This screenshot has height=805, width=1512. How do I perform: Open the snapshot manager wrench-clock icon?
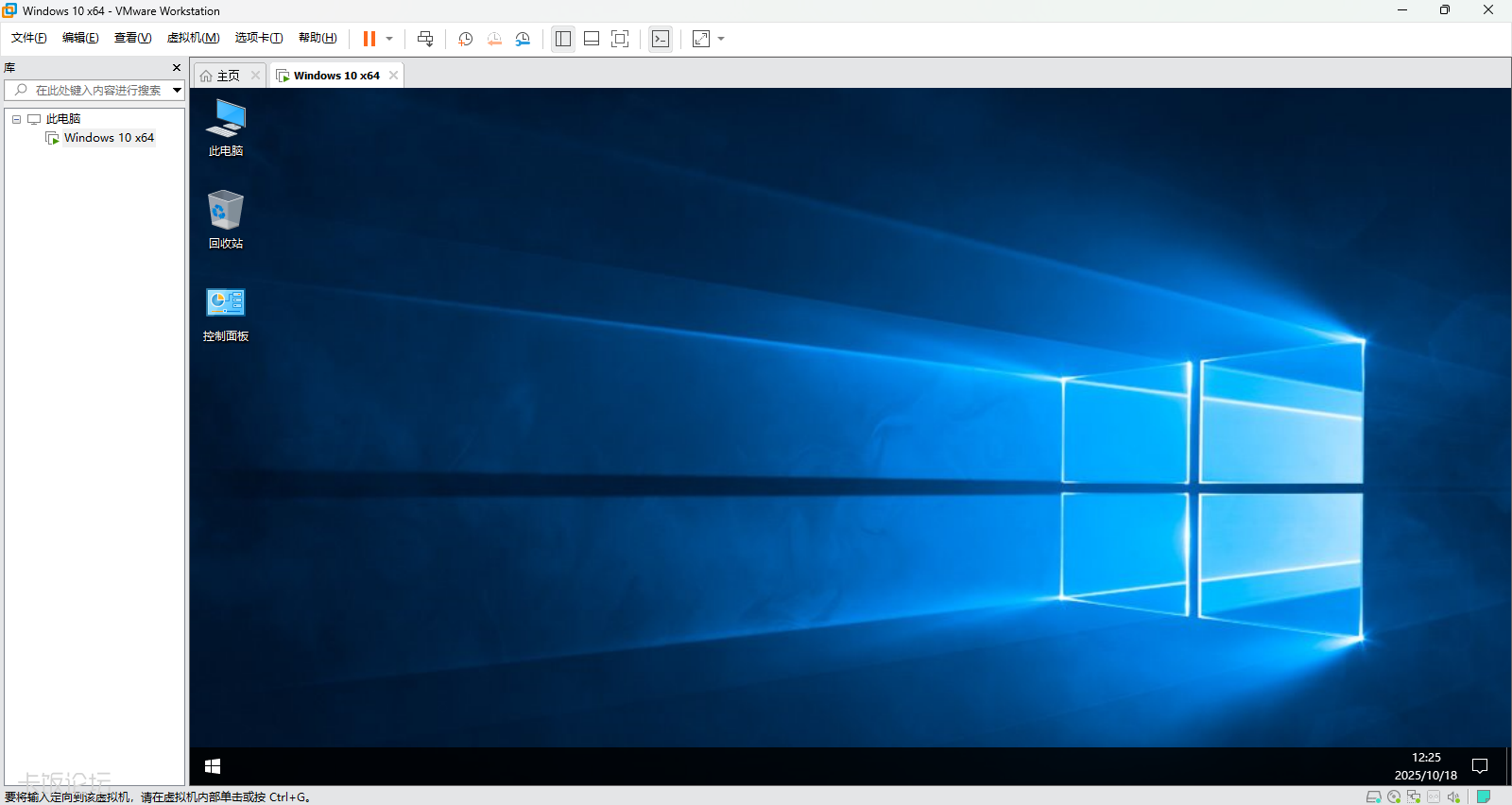523,39
